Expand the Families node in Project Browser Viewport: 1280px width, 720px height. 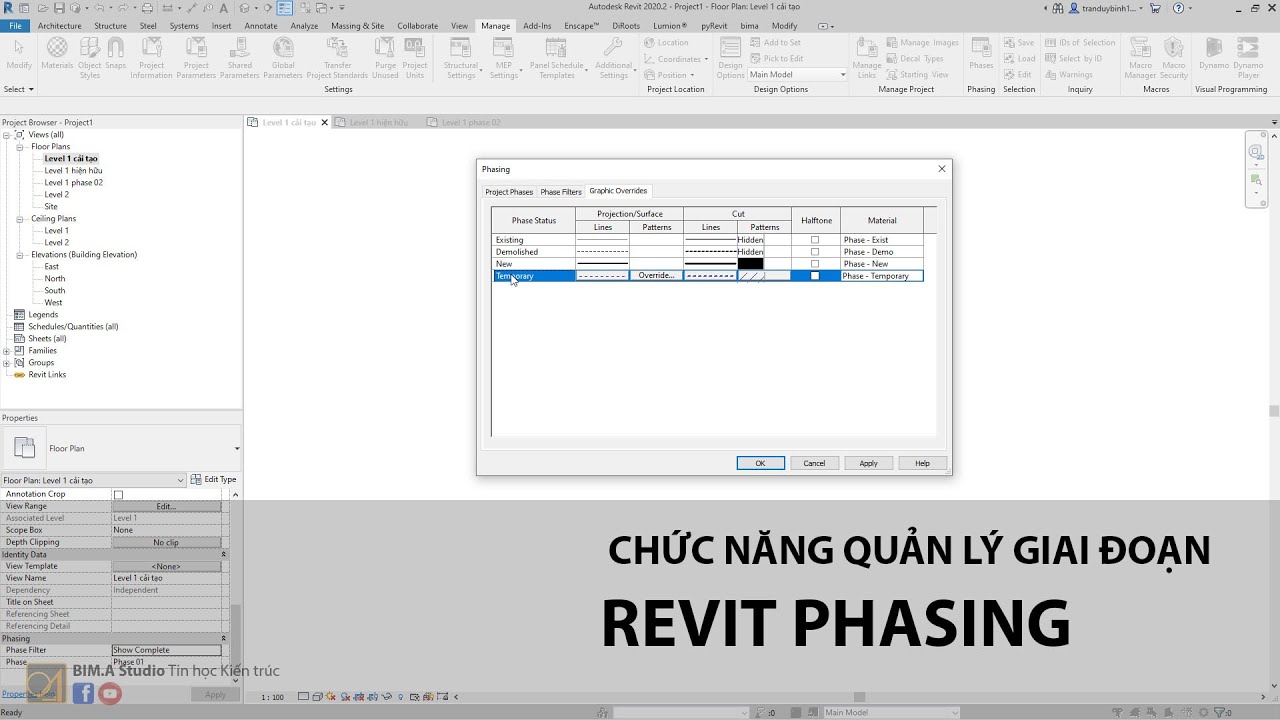(x=7, y=351)
